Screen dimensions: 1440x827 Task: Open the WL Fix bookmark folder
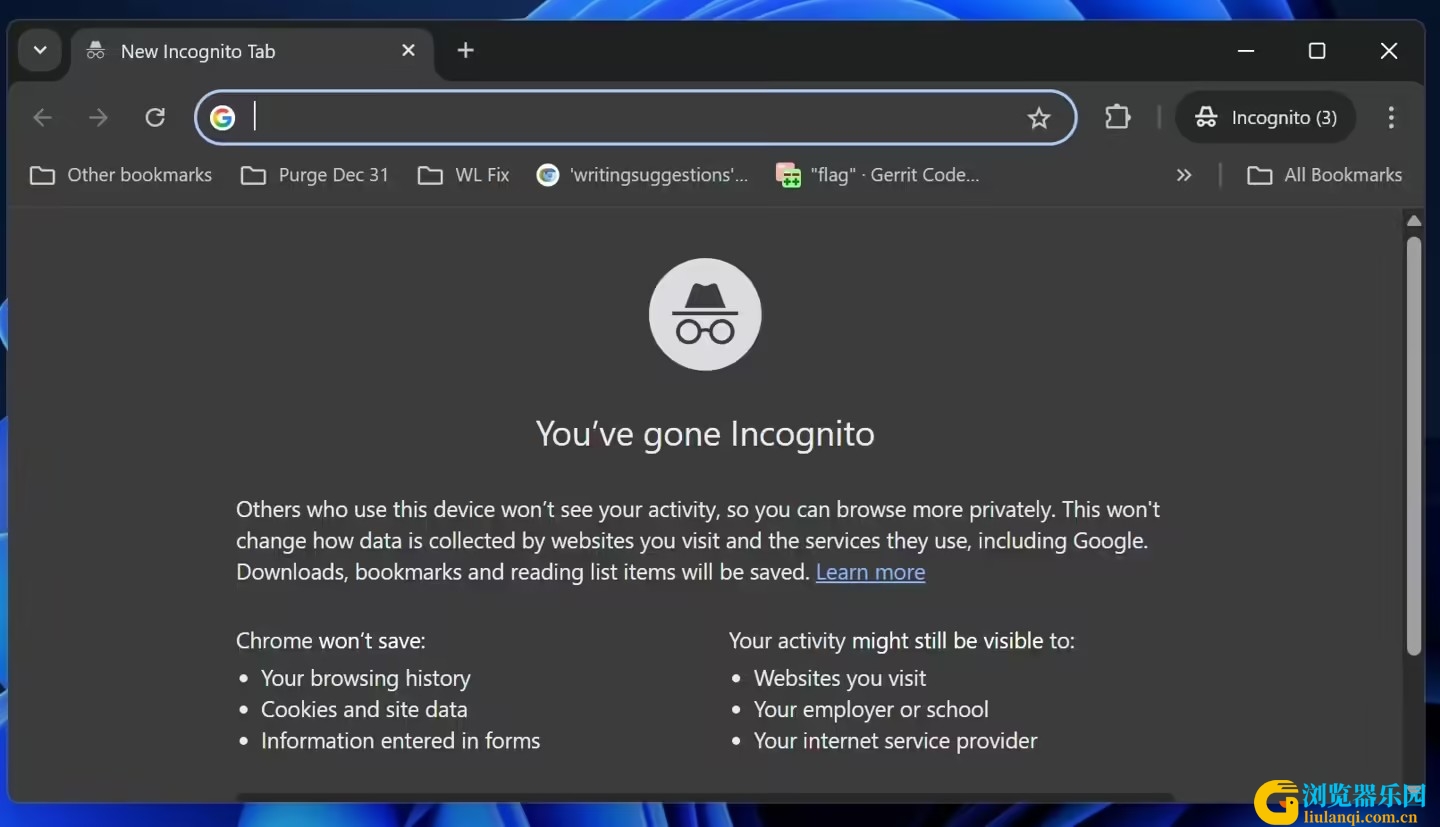(464, 175)
